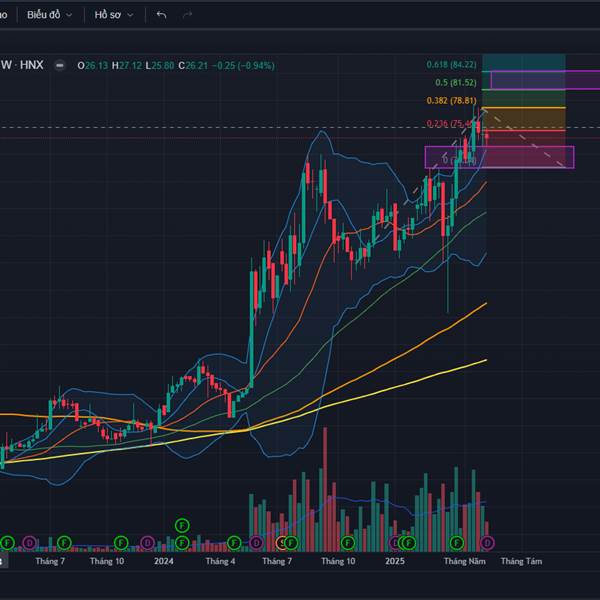
Task: Click the red Fibonacci 0.236 level label
Action: (x=450, y=124)
